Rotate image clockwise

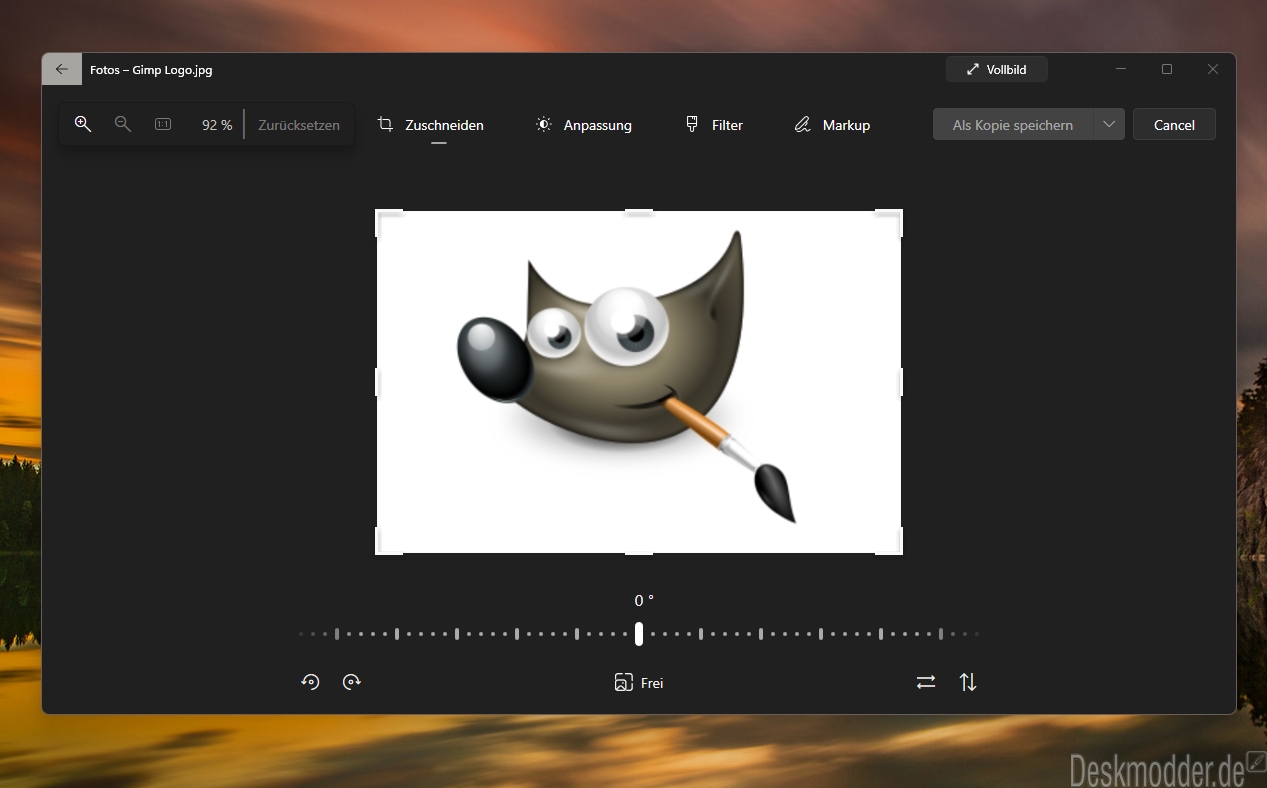point(352,682)
